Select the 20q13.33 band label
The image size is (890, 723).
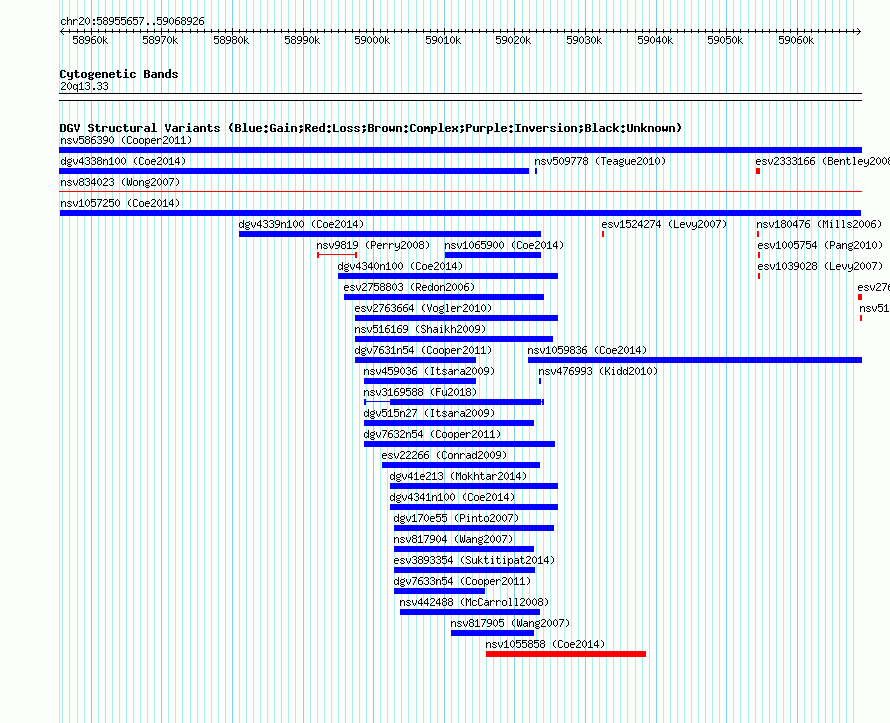84,86
